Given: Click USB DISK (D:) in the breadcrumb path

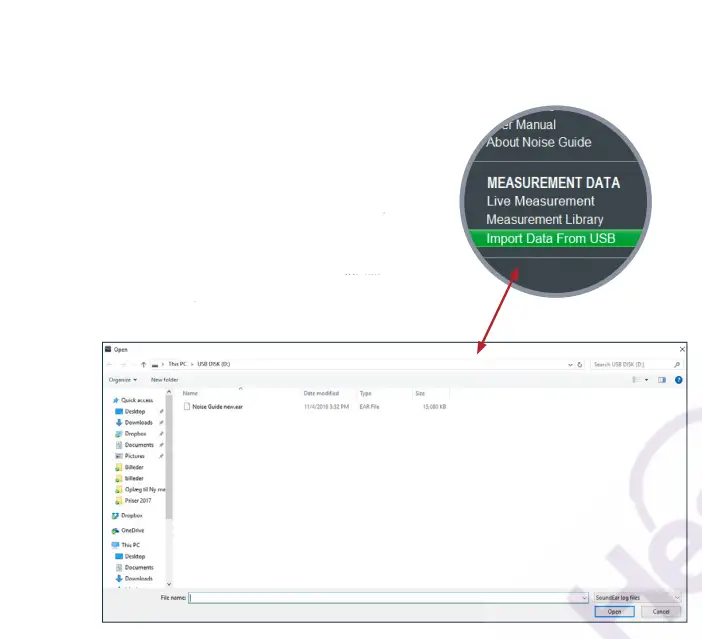Looking at the screenshot, I should click(x=214, y=364).
